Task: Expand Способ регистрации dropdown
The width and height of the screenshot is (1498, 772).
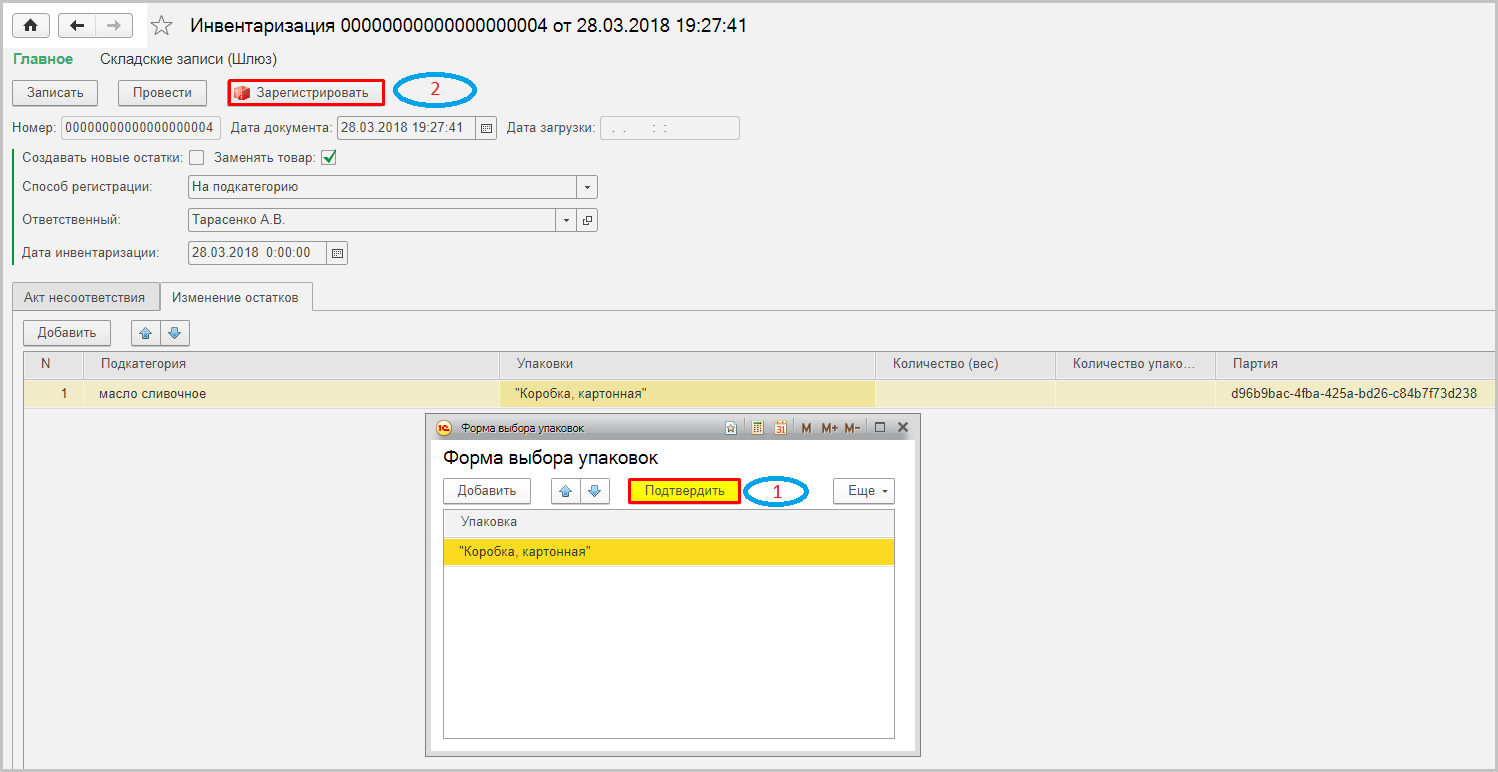Action: click(x=587, y=187)
